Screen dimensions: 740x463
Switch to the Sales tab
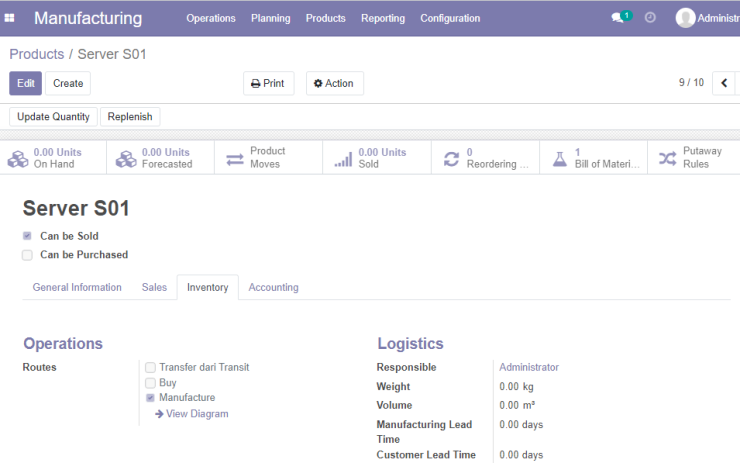(154, 287)
